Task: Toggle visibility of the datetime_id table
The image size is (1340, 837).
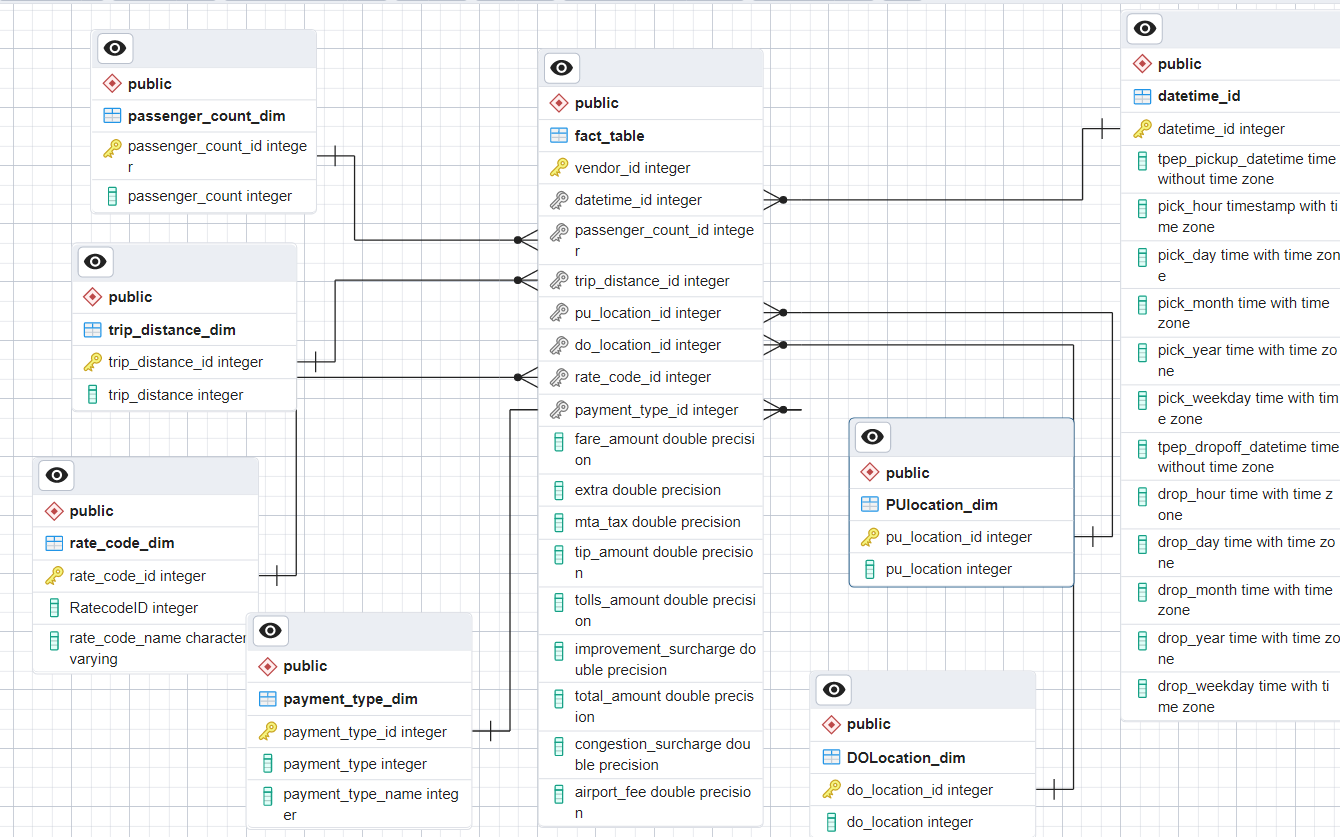Action: (1144, 28)
